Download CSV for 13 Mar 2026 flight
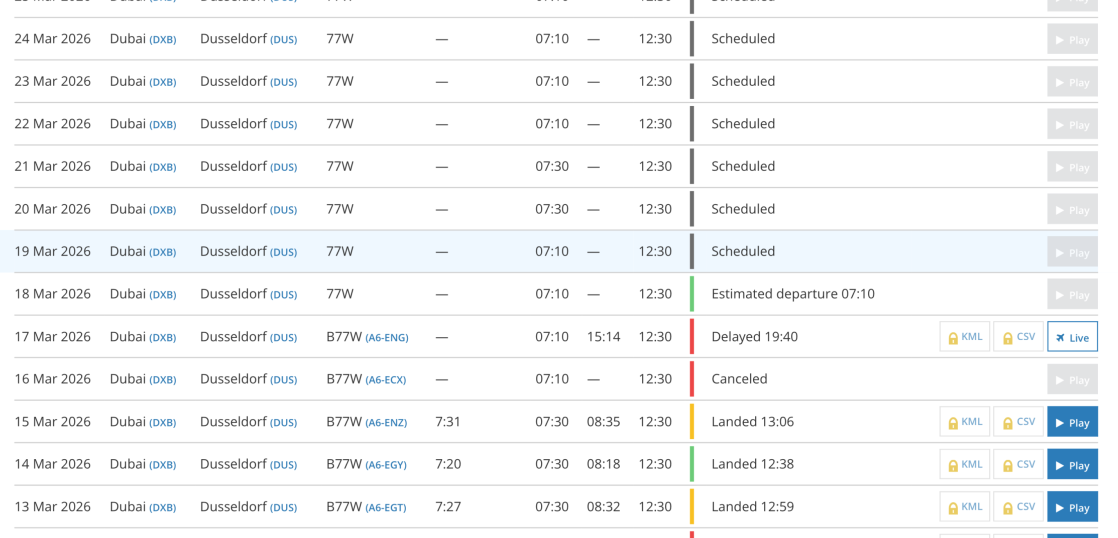Viewport: 1118px width, 538px height. pos(1019,507)
